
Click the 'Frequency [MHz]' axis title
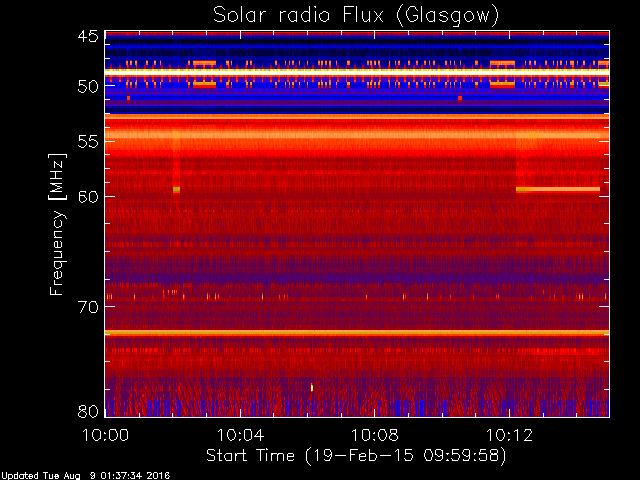click(x=57, y=224)
